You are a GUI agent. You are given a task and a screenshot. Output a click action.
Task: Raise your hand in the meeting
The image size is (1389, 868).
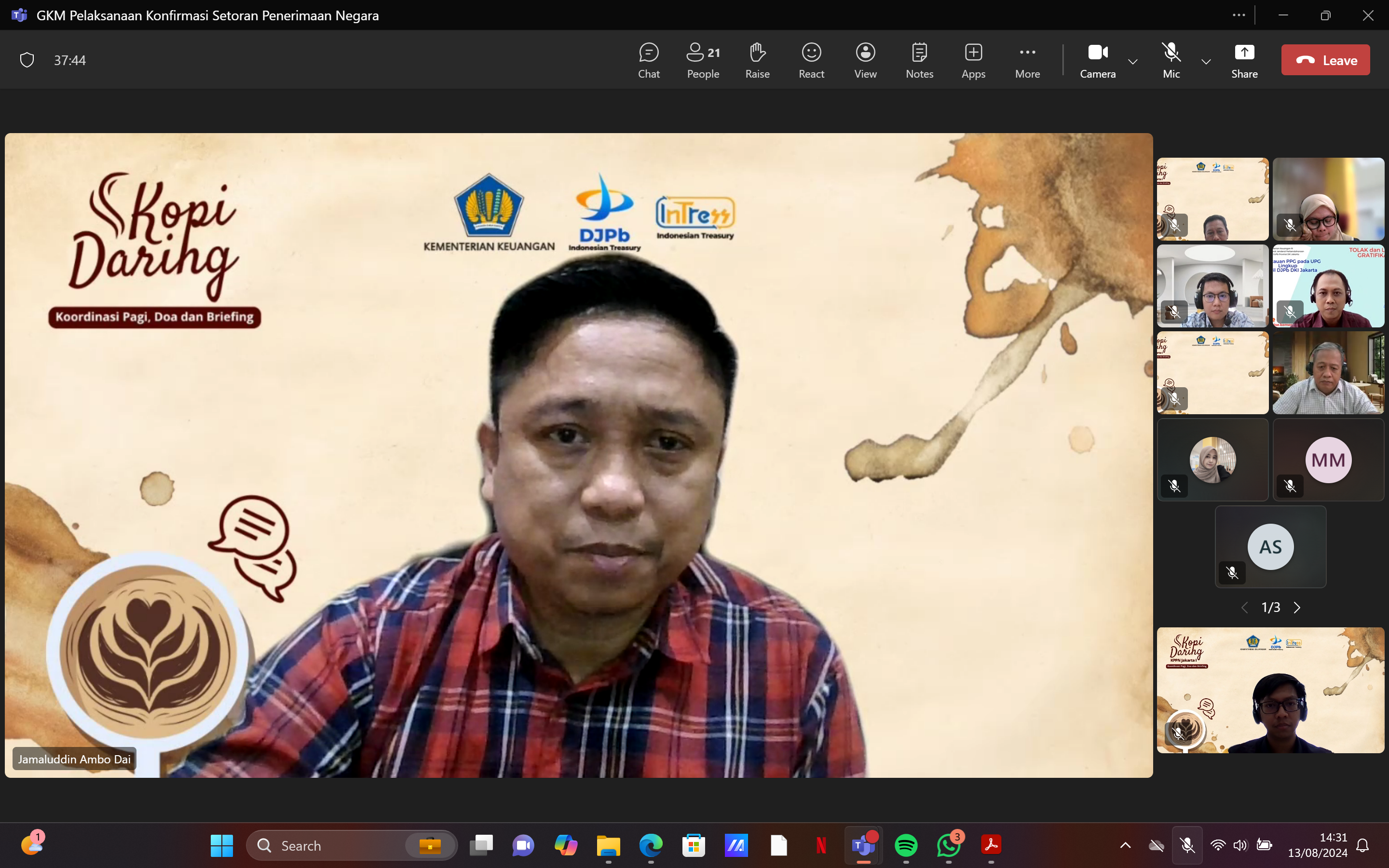(757, 60)
